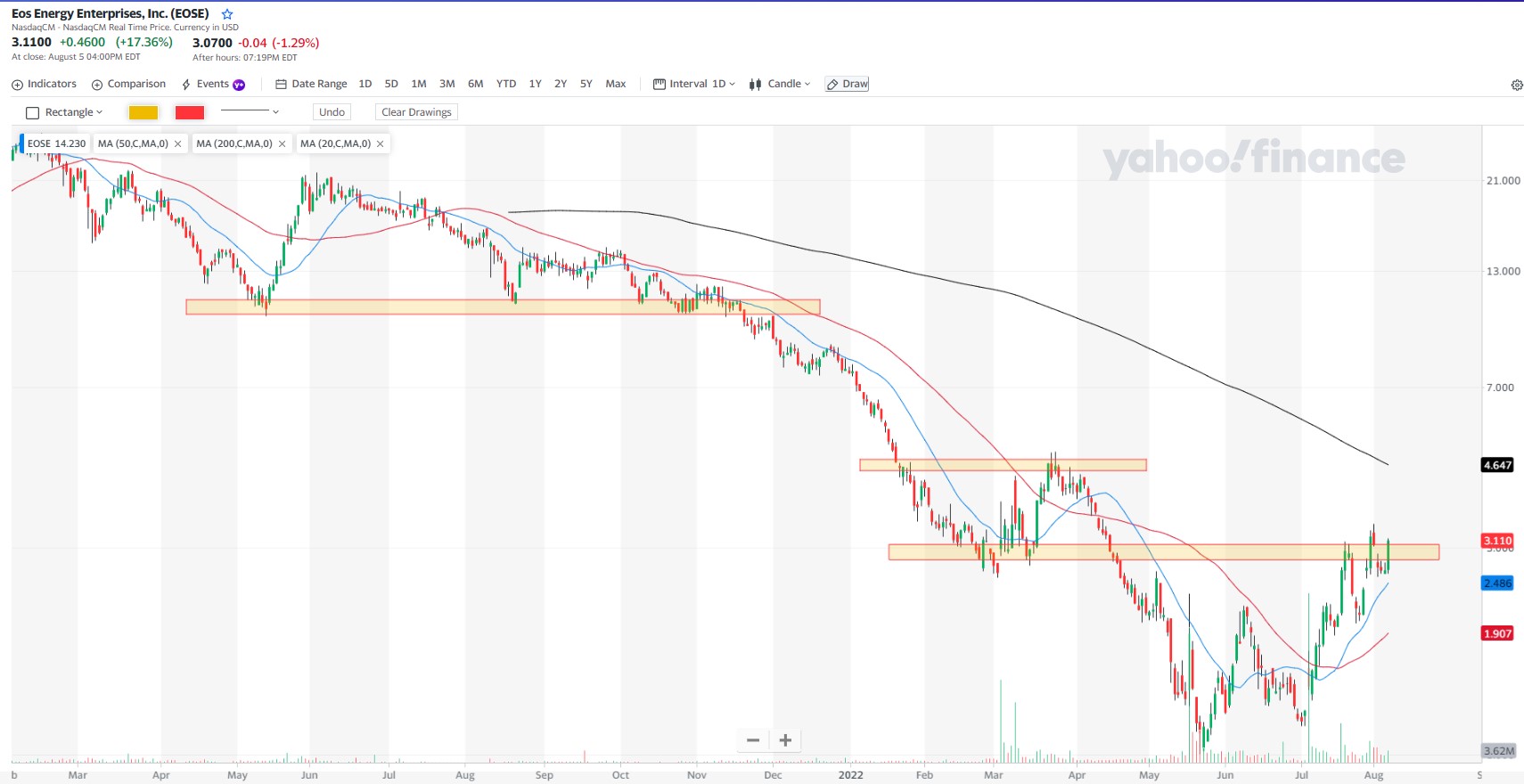Open the Events menu
Viewport: 1524px width, 784px height.
point(213,84)
